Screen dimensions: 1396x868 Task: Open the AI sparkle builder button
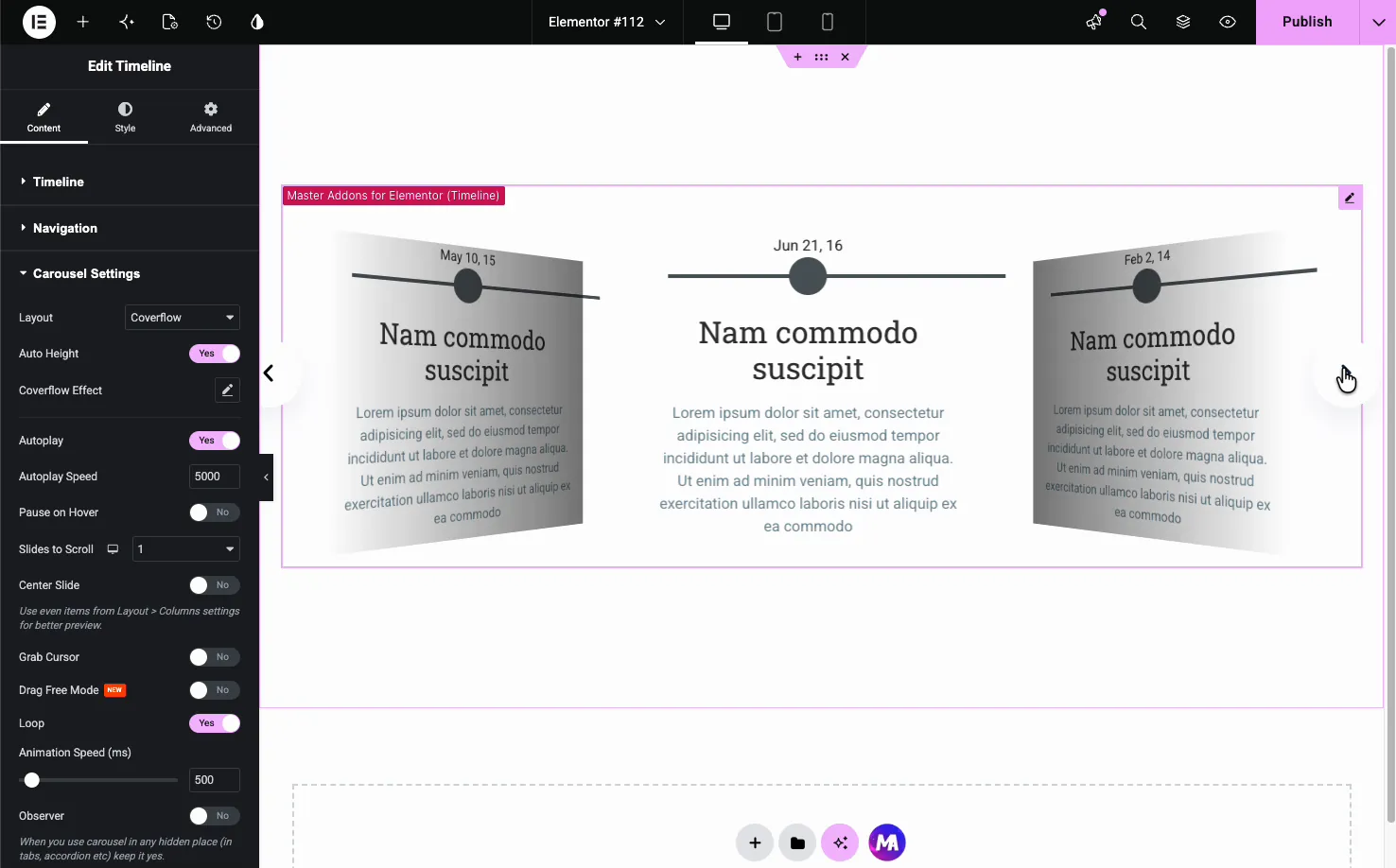click(x=840, y=842)
